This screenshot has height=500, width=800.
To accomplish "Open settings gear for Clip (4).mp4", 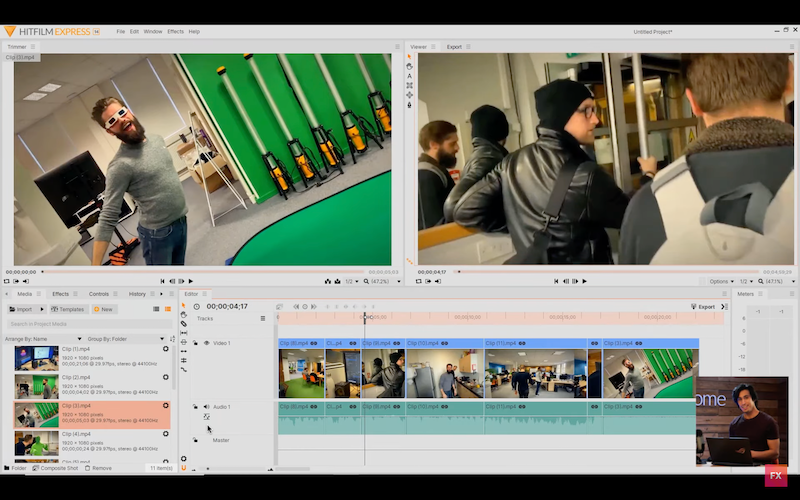I will point(165,434).
